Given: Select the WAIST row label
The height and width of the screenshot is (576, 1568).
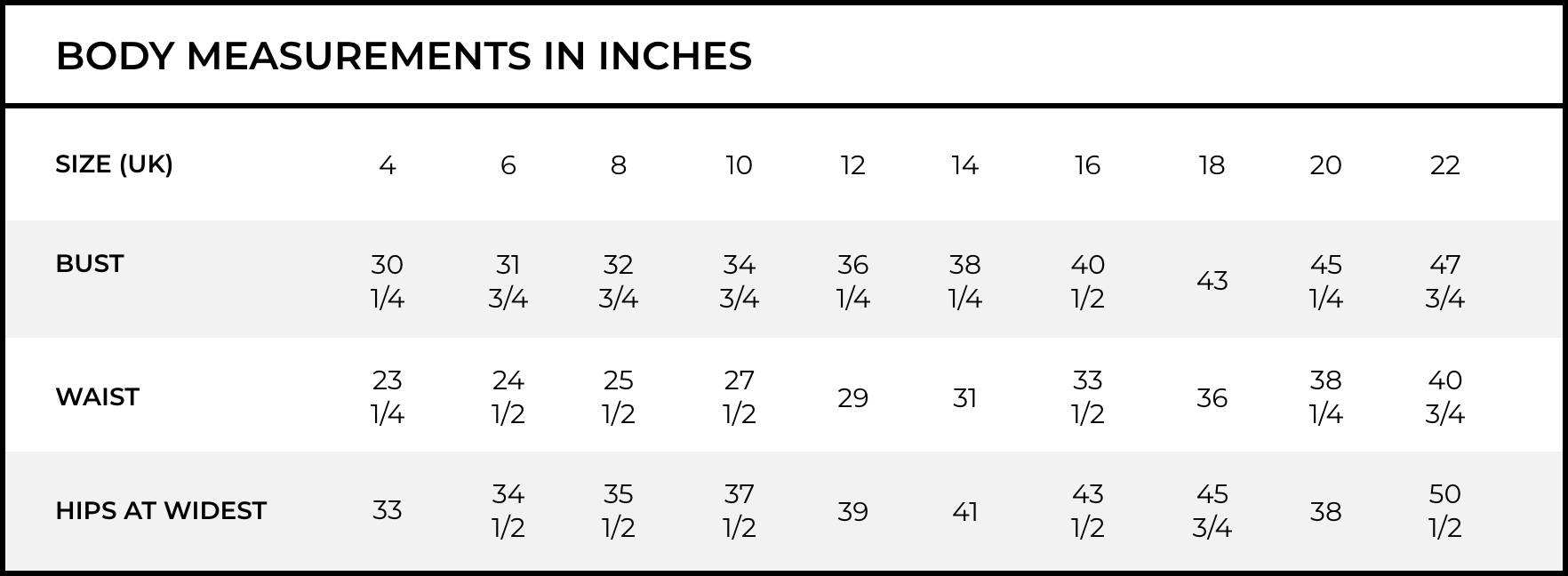Looking at the screenshot, I should 97,397.
